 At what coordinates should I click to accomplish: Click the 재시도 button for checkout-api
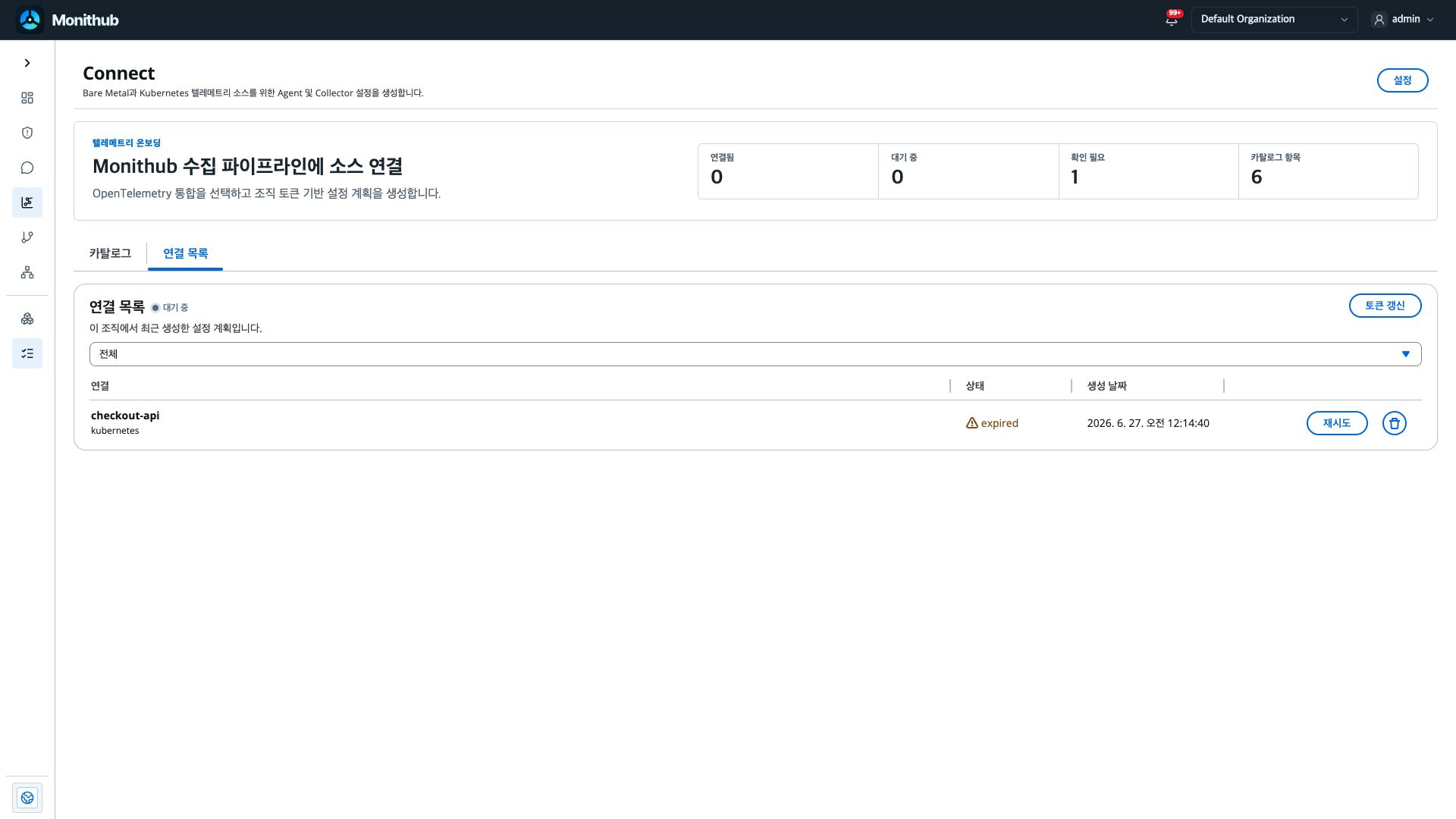[1336, 423]
